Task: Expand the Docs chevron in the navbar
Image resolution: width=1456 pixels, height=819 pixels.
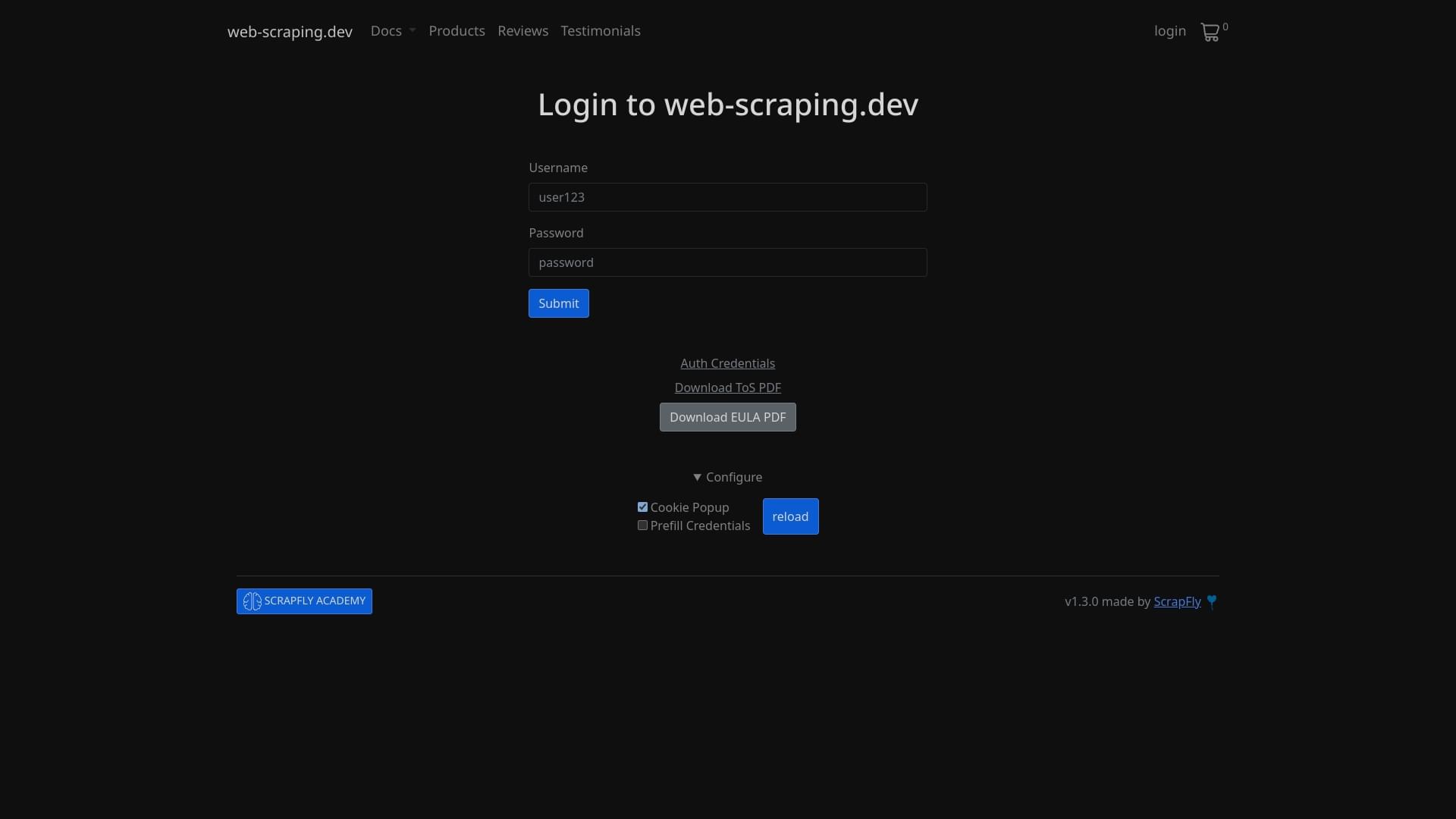Action: pos(413,31)
